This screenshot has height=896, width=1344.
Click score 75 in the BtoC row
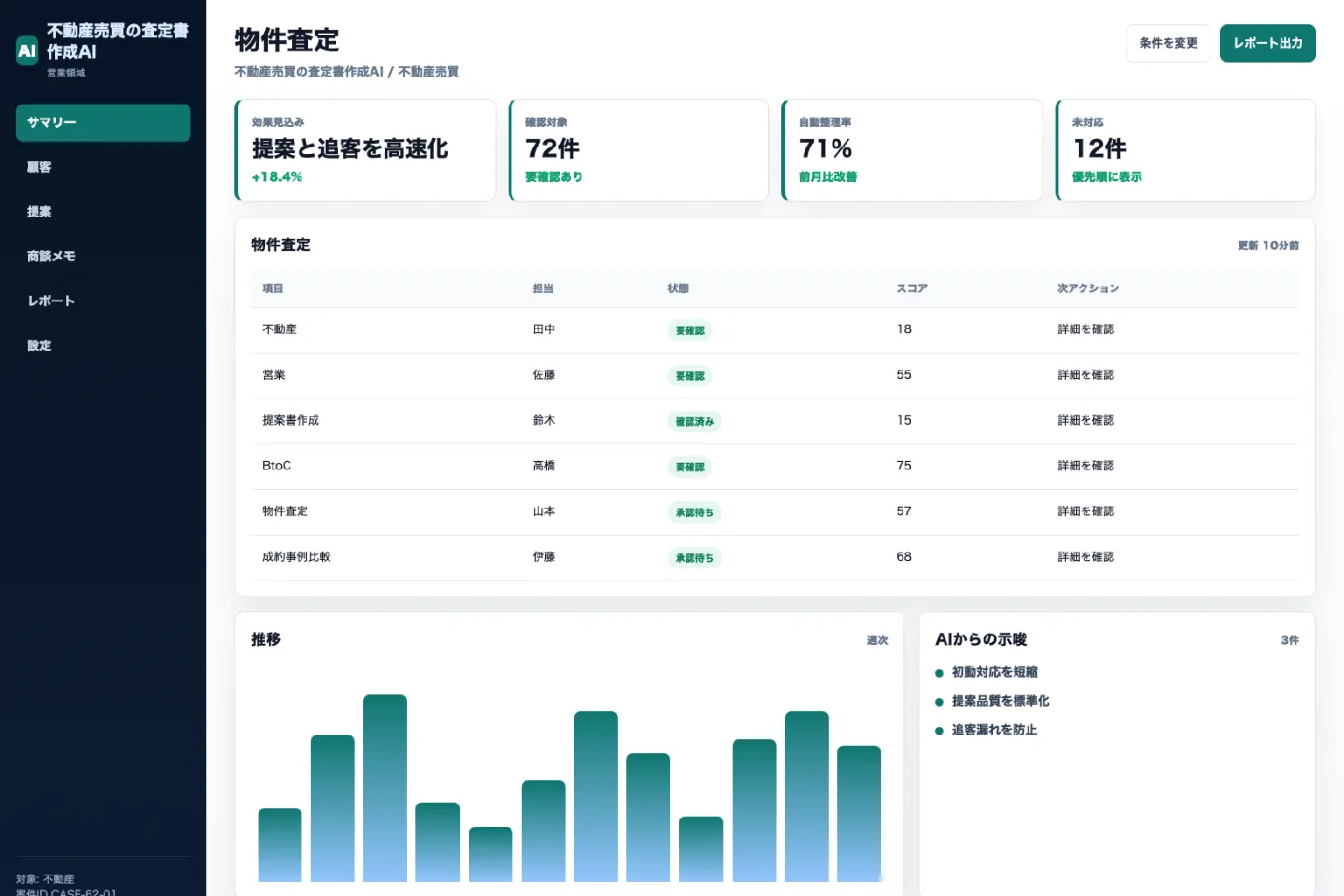point(903,466)
